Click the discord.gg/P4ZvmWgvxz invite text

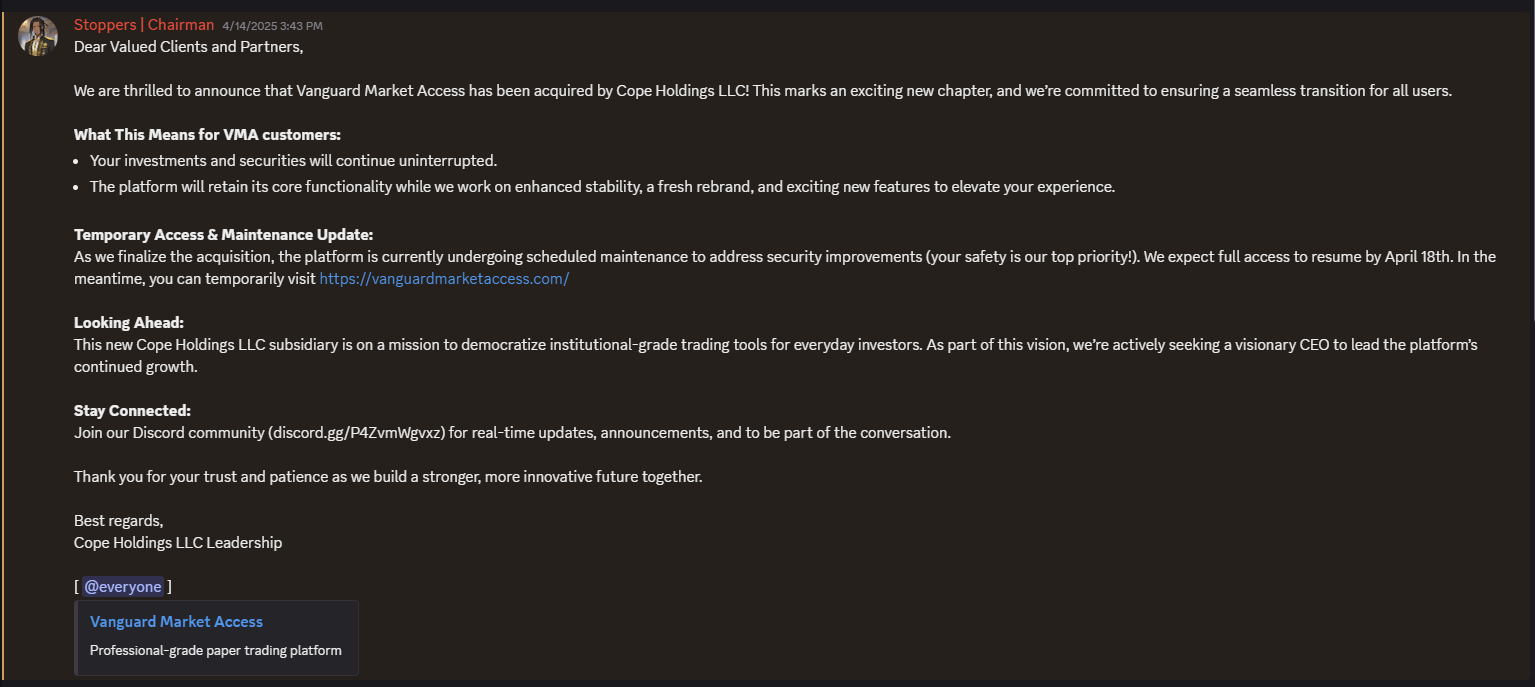(356, 433)
